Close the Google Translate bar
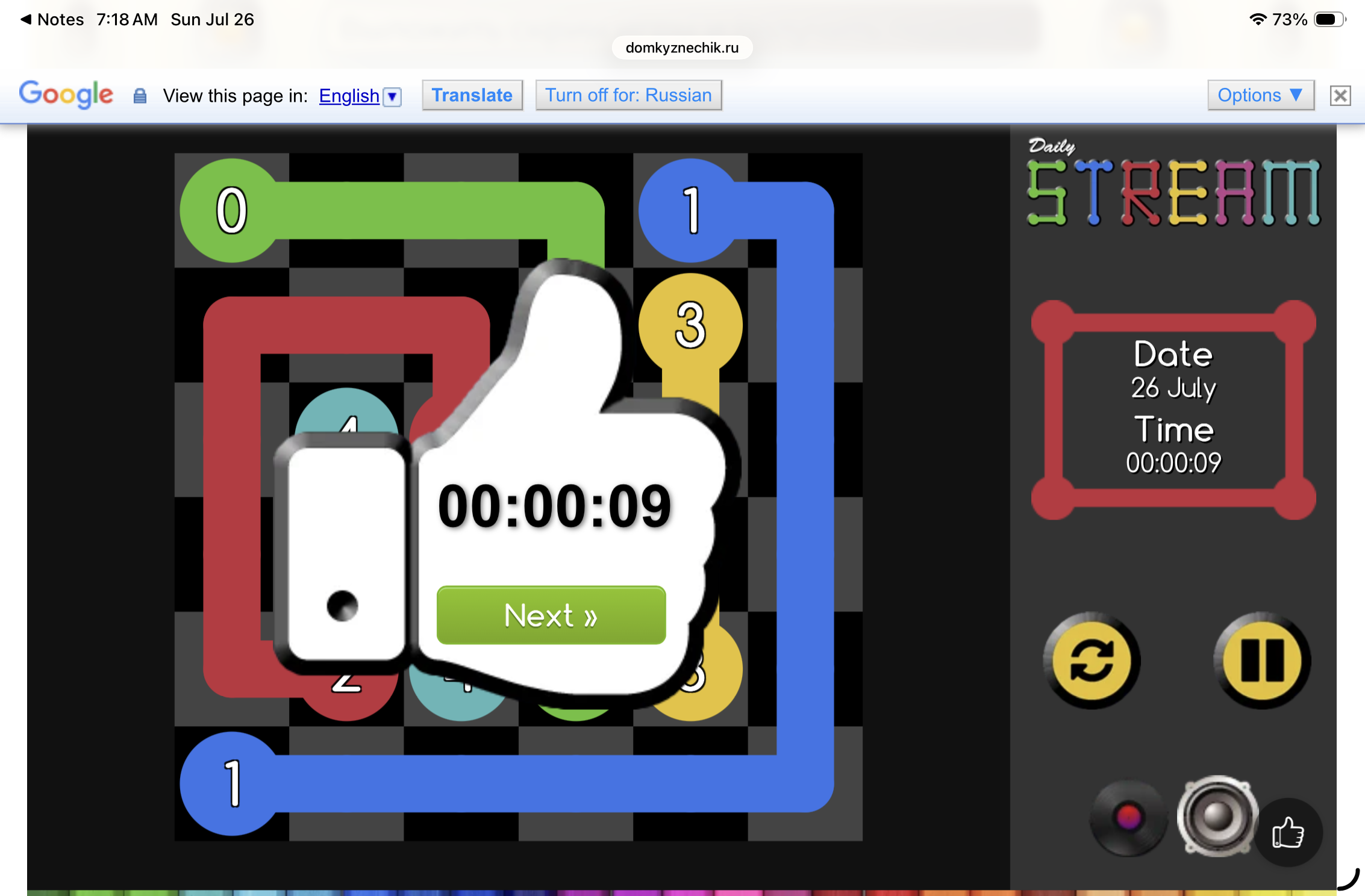Viewport: 1365px width, 896px height. [x=1340, y=95]
